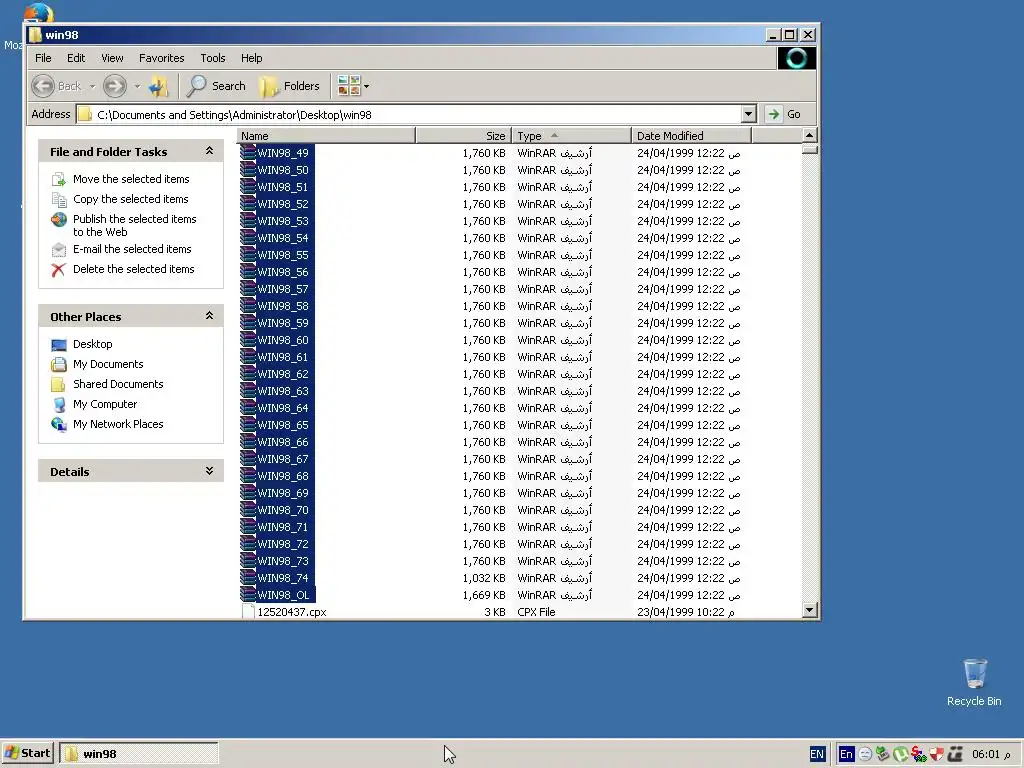Click Copy the selected items
Image resolution: width=1024 pixels, height=768 pixels.
click(x=131, y=199)
